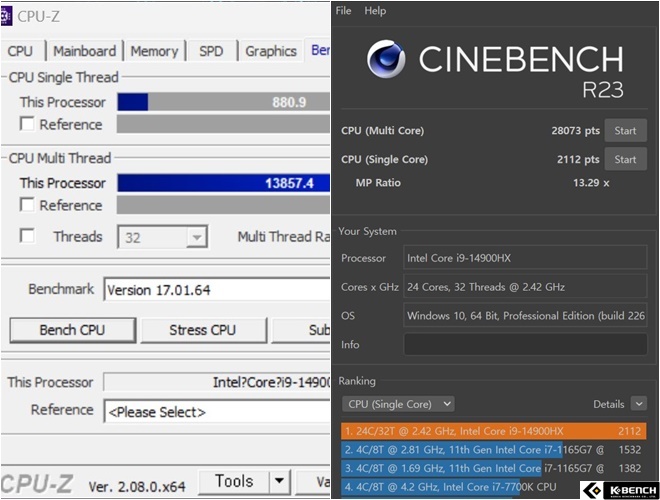
Task: Open the Benchmark version dropdown
Action: click(x=217, y=290)
